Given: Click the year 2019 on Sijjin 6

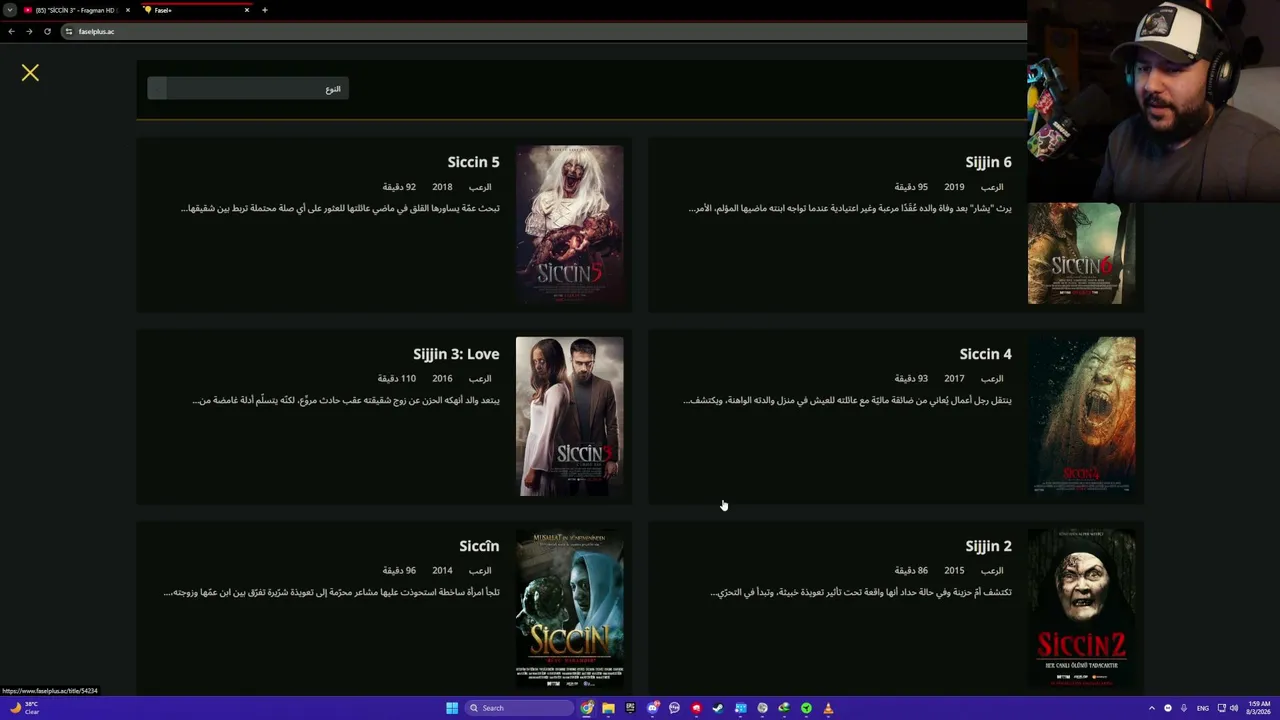Looking at the screenshot, I should point(954,187).
